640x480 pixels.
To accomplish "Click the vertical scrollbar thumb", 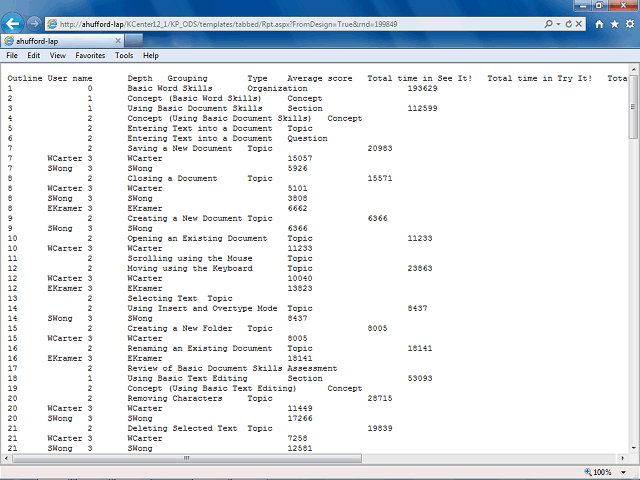I will click(633, 107).
